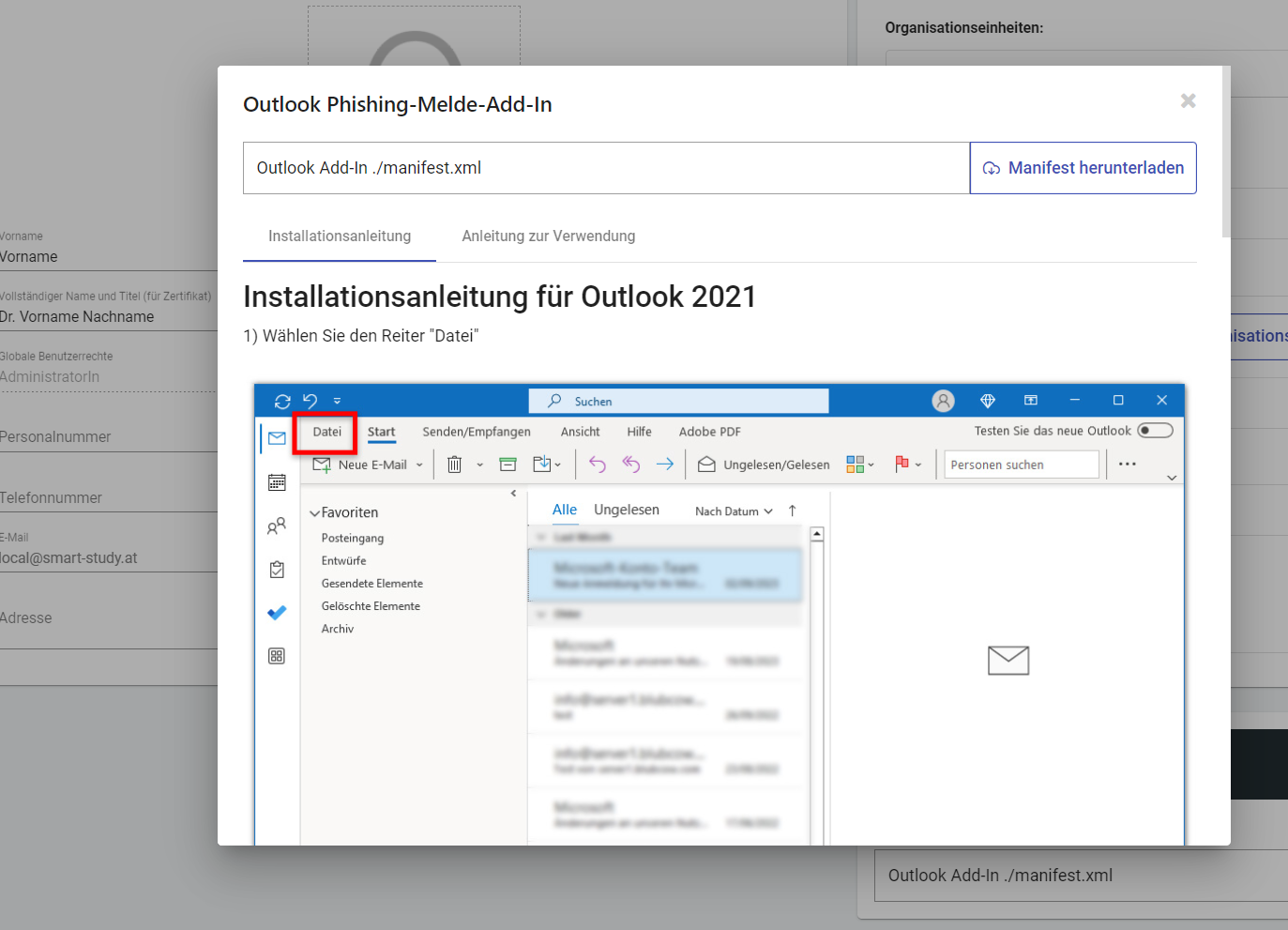Switch to Anleitung zur Verwendung tab
Viewport: 1288px width, 930px height.
[548, 236]
